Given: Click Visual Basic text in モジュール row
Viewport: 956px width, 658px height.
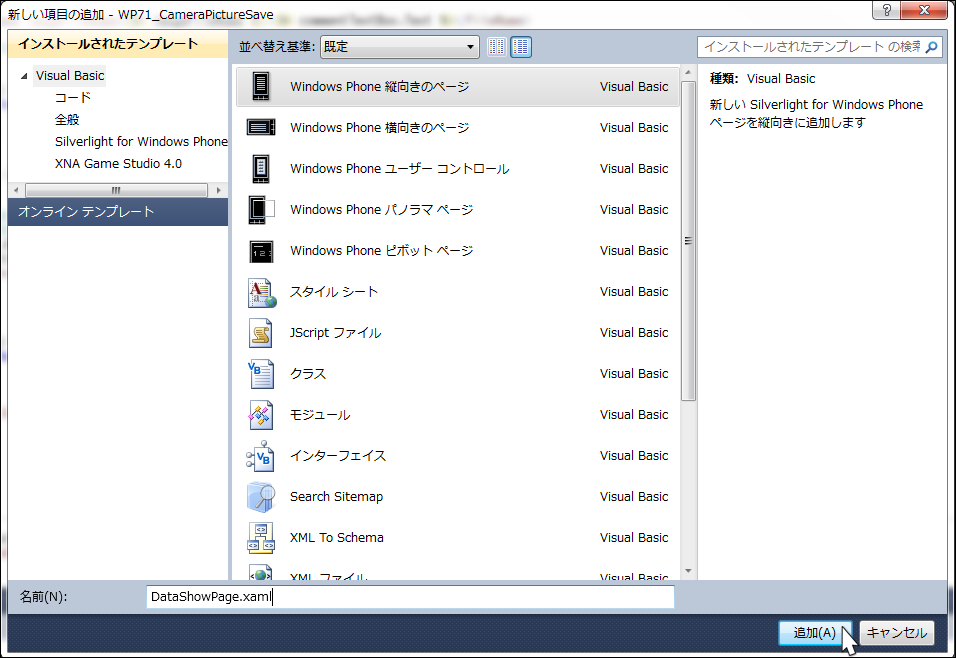Looking at the screenshot, I should tap(634, 415).
